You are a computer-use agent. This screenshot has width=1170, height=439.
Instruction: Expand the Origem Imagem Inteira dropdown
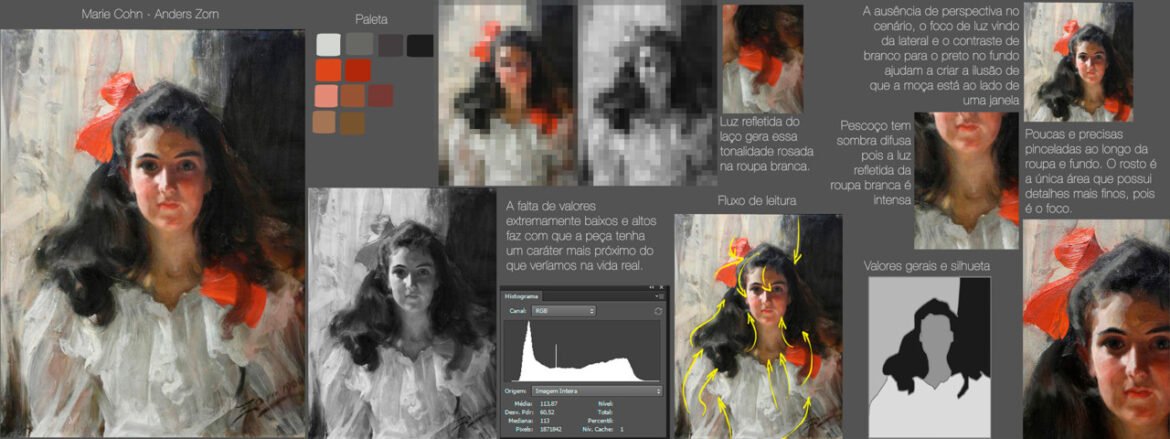pos(598,390)
